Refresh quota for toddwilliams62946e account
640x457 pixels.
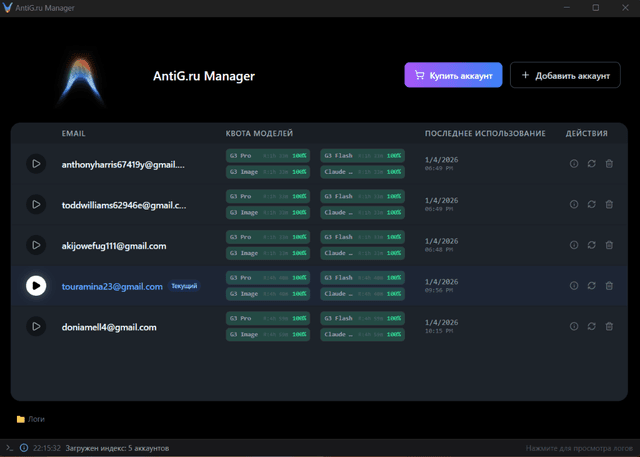(x=591, y=204)
